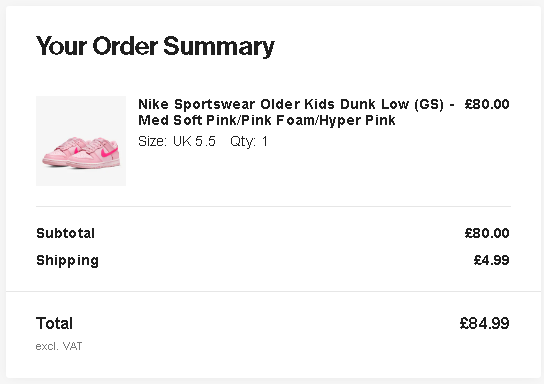544x384 pixels.
Task: Click the separator line above the Total row
Action: (x=273, y=291)
